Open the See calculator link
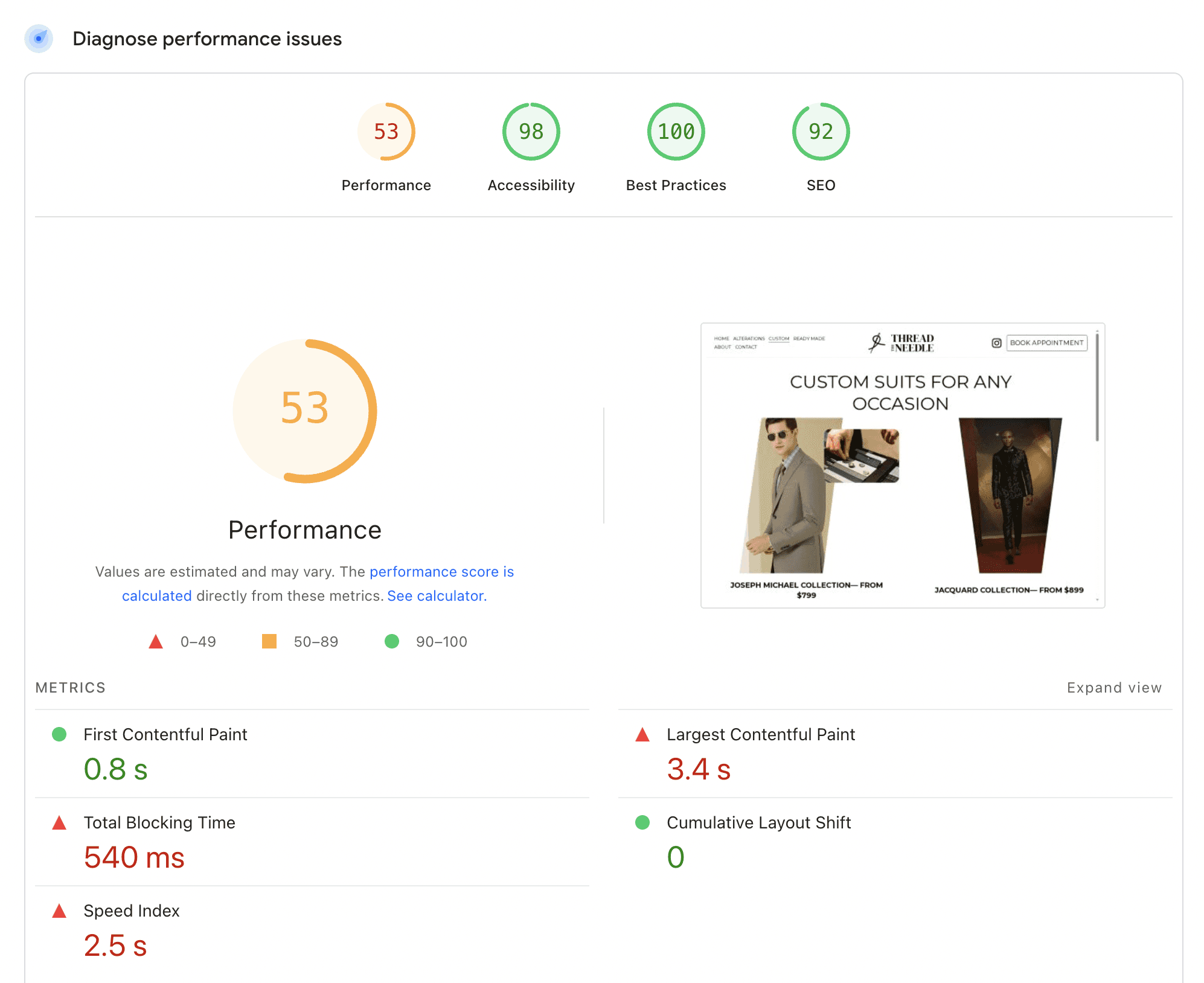This screenshot has height=983, width=1204. click(436, 596)
